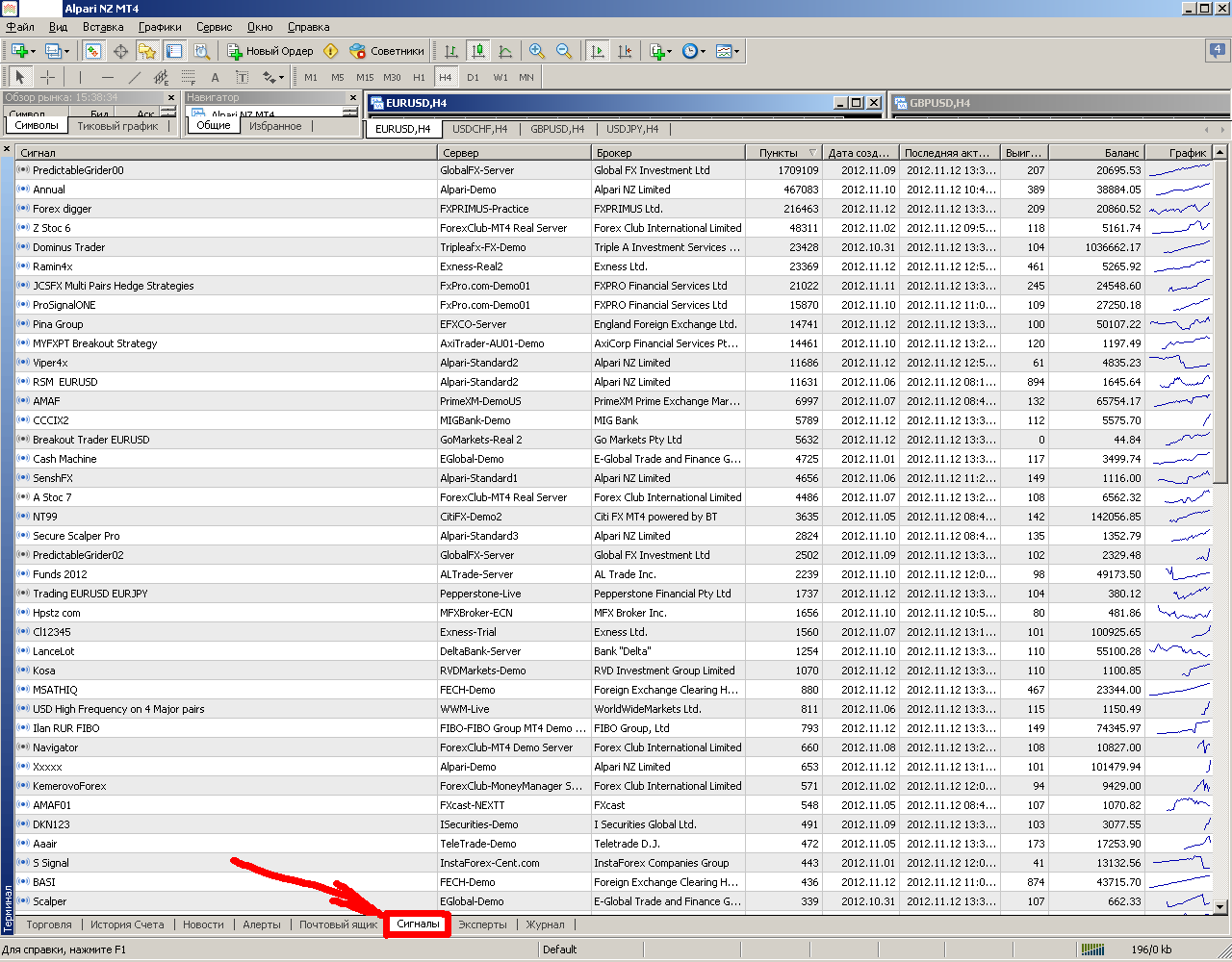Toggle the Советники expert advisors button
This screenshot has height=962, width=1232.
pos(386,51)
